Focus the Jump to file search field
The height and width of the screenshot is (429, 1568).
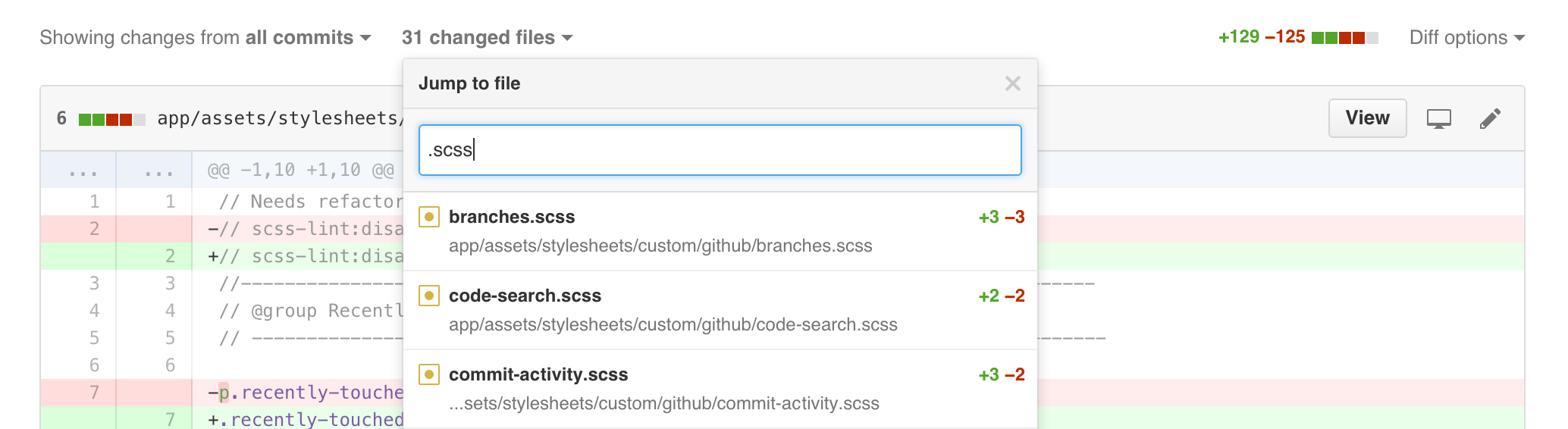point(720,150)
